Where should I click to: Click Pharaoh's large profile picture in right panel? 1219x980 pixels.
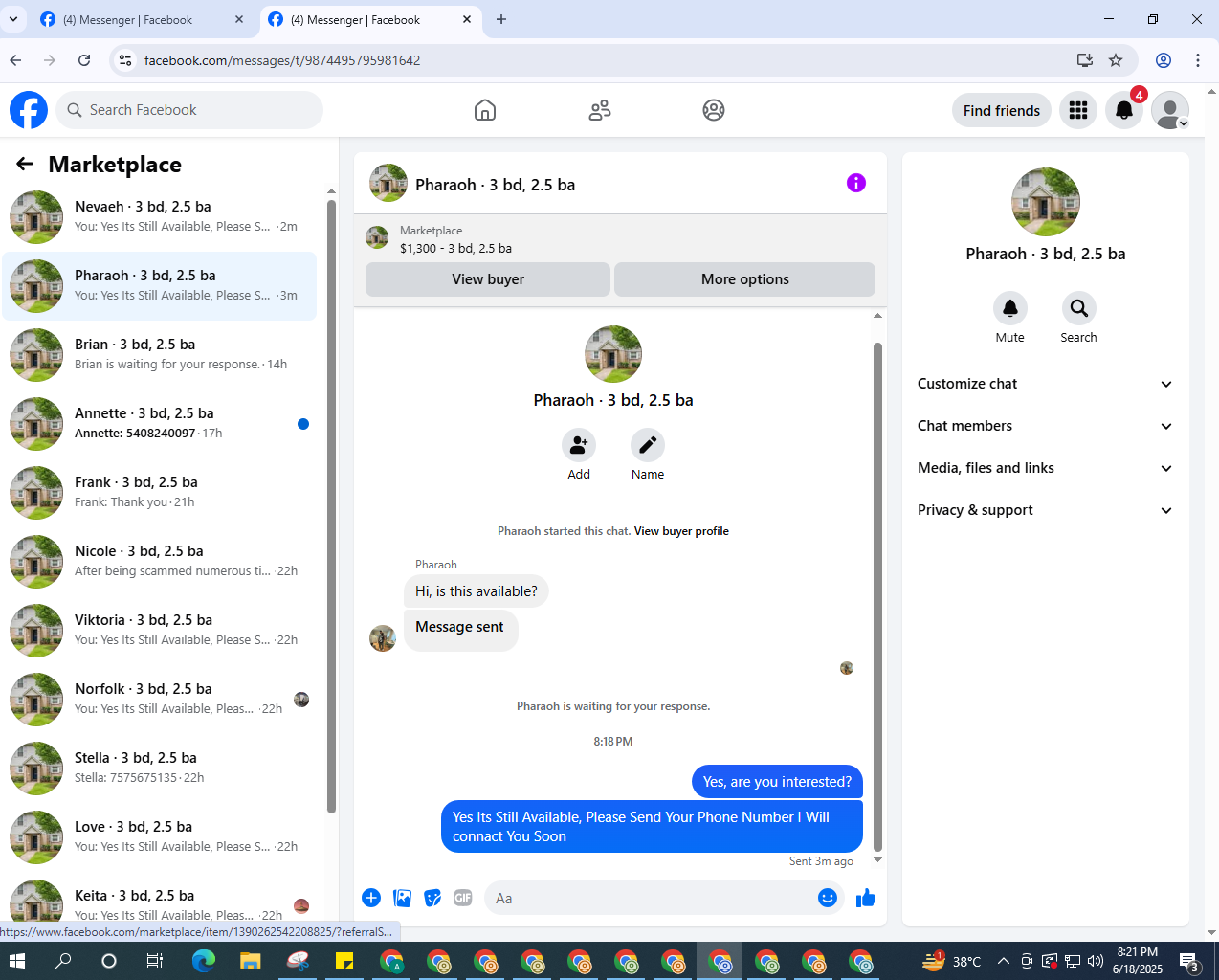point(1046,202)
